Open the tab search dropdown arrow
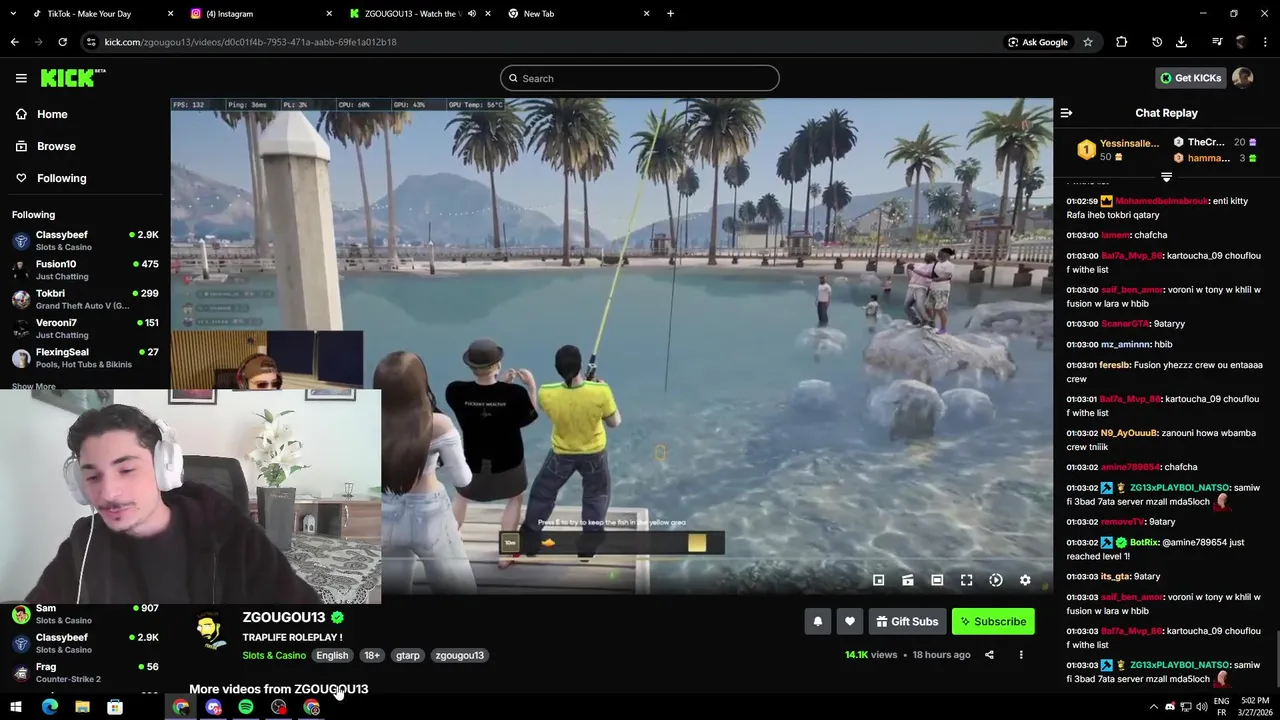The image size is (1280, 720). (x=13, y=14)
